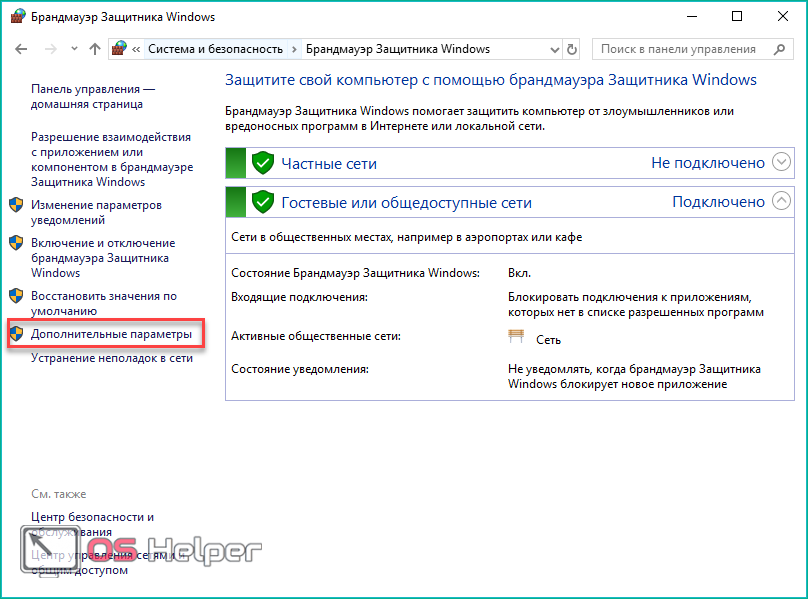Click the green shield next to 'Частные сети'
Image resolution: width=808 pixels, height=599 pixels.
[x=263, y=163]
